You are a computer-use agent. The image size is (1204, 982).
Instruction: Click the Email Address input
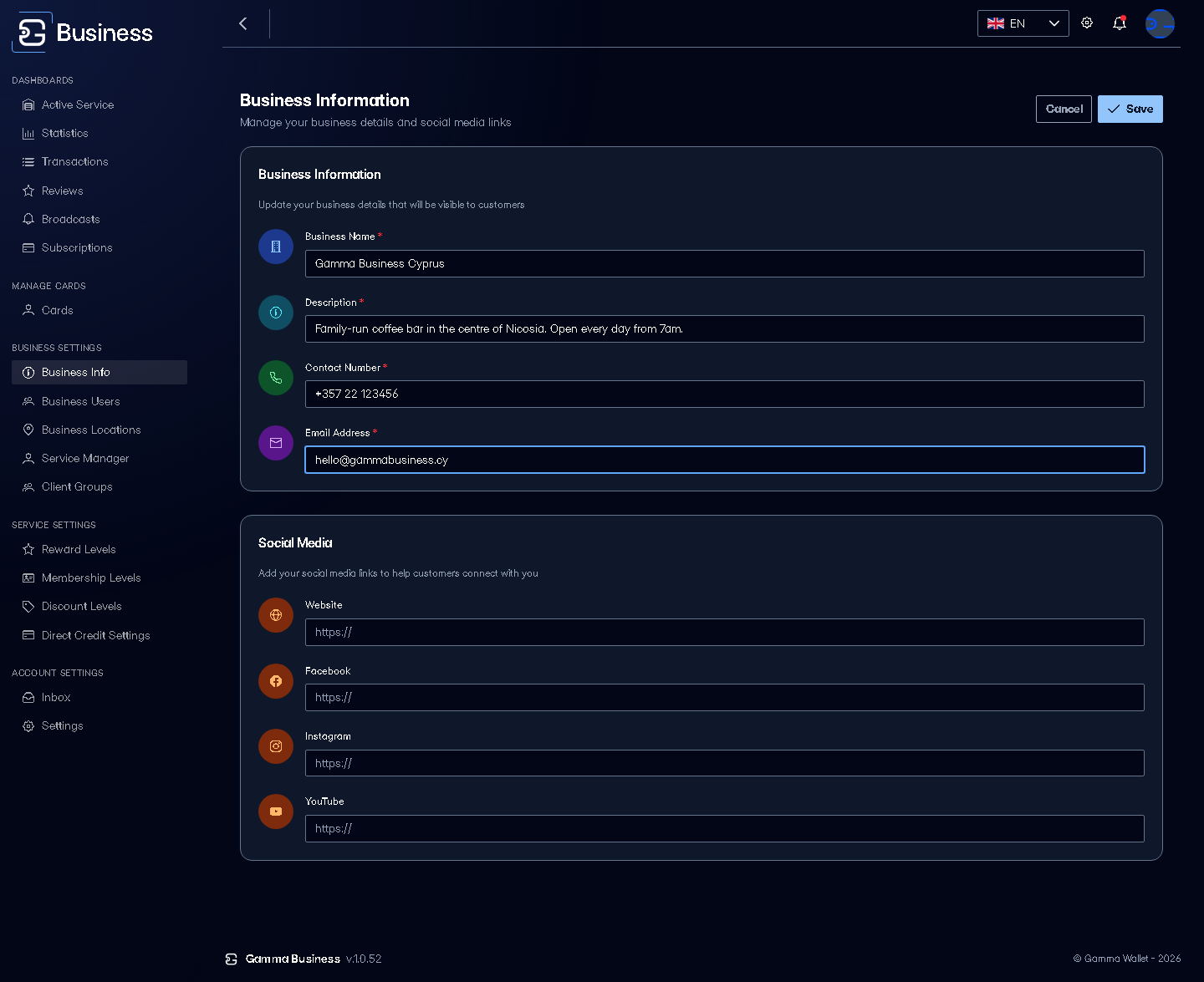click(725, 460)
